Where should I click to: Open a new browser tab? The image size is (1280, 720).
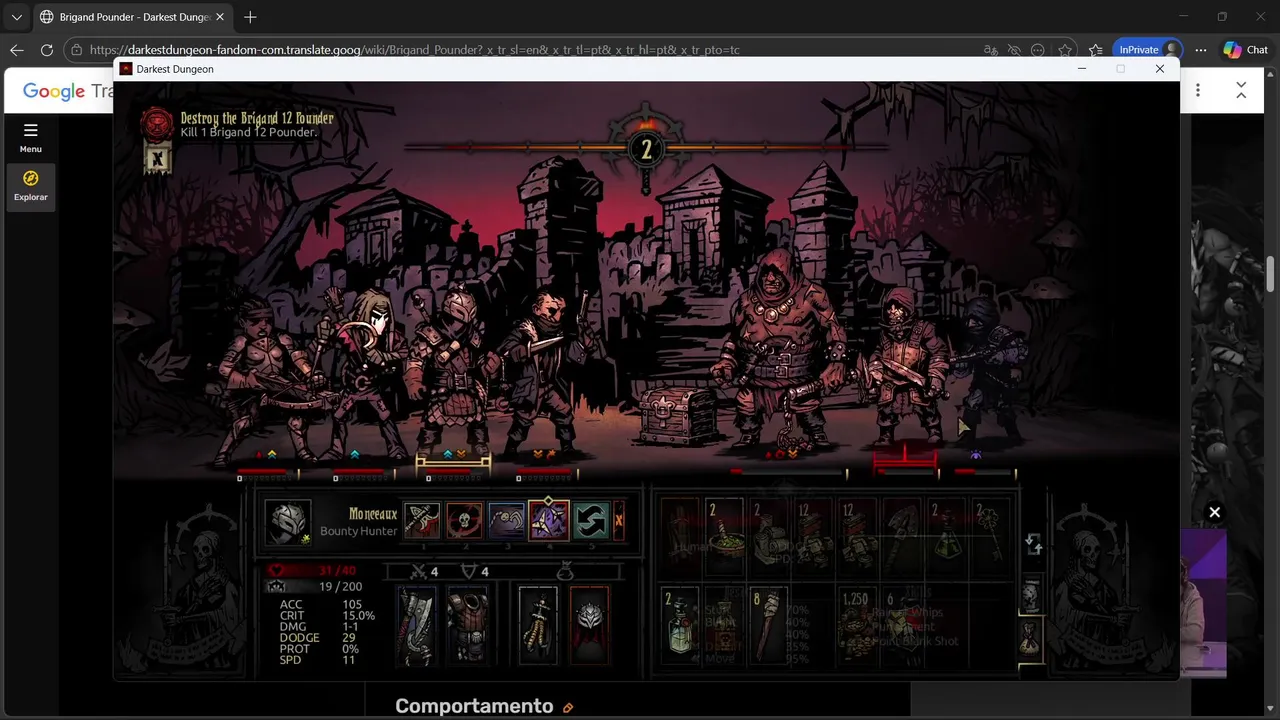[x=250, y=17]
